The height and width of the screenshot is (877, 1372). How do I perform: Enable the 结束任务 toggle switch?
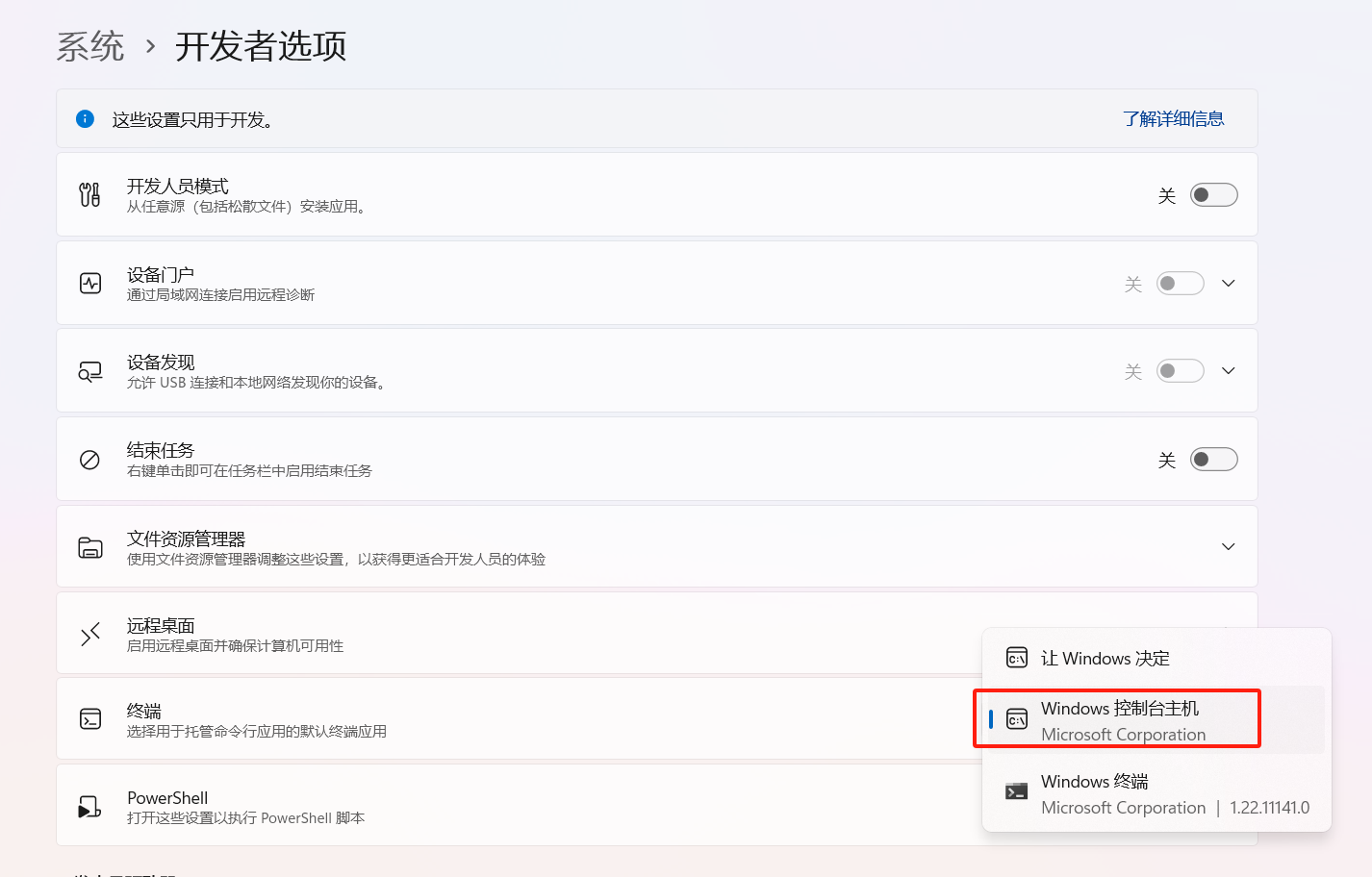tap(1214, 460)
